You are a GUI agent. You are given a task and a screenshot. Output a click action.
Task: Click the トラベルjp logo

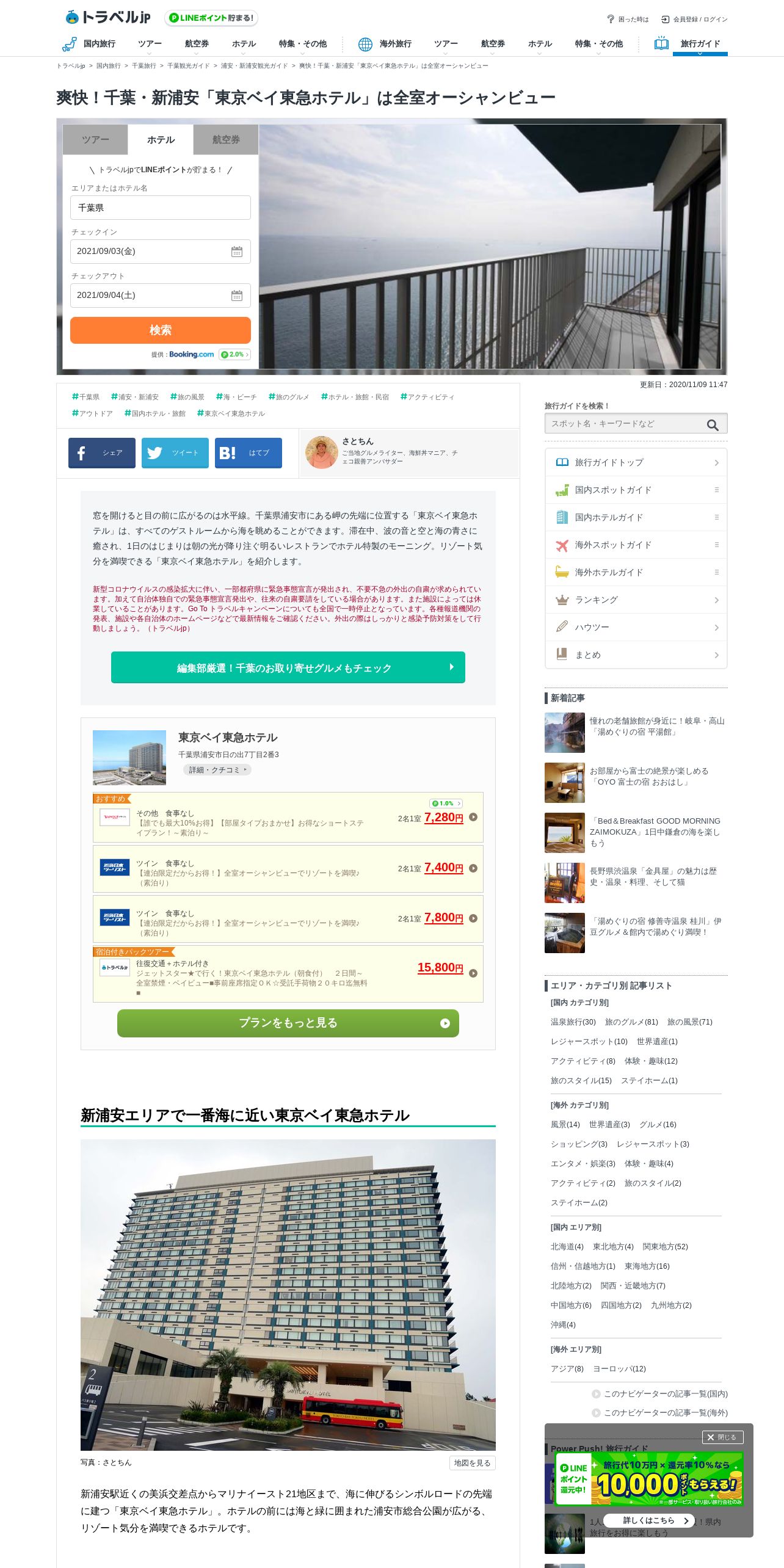(108, 17)
